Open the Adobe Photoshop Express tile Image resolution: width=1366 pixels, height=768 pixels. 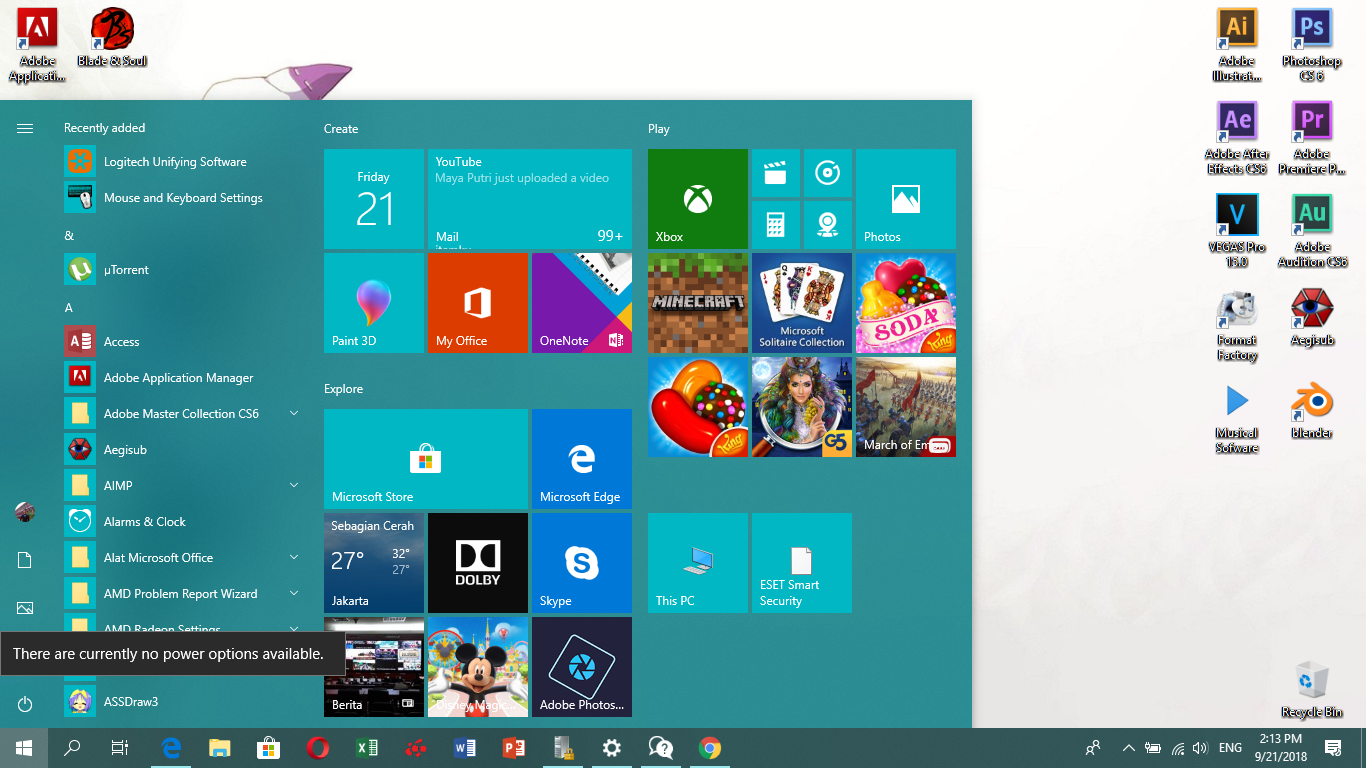click(582, 667)
